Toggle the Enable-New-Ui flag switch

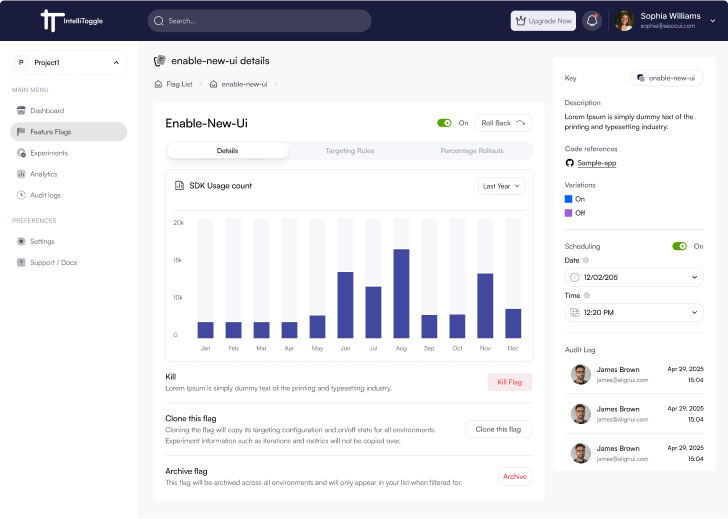444,123
